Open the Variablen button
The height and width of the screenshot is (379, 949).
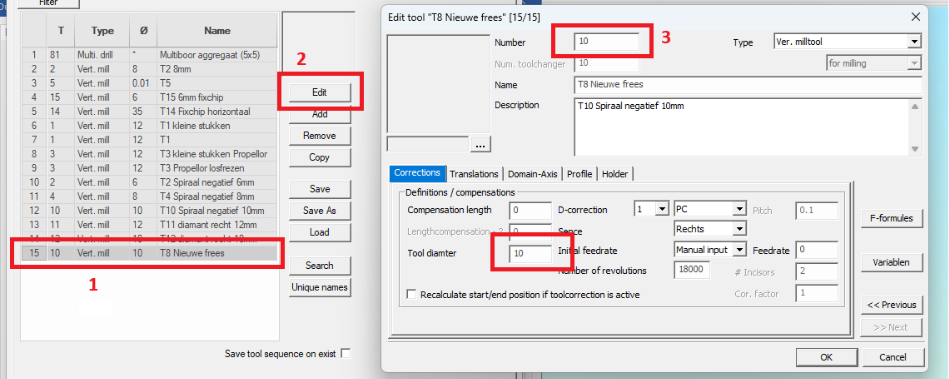click(x=892, y=263)
